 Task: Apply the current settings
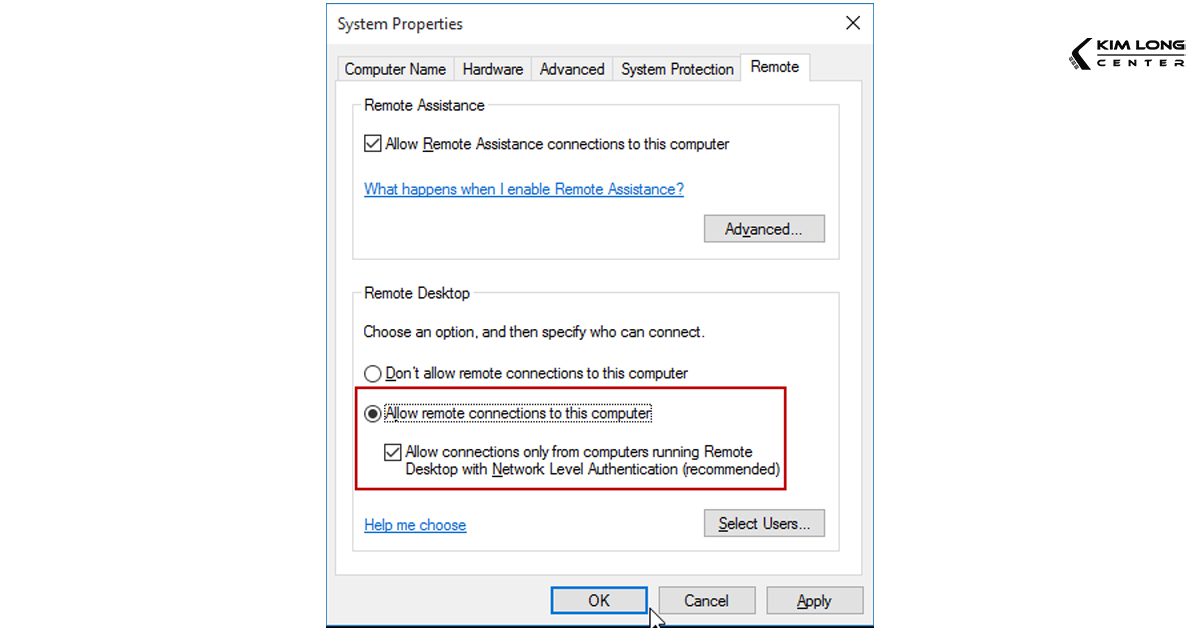814,600
